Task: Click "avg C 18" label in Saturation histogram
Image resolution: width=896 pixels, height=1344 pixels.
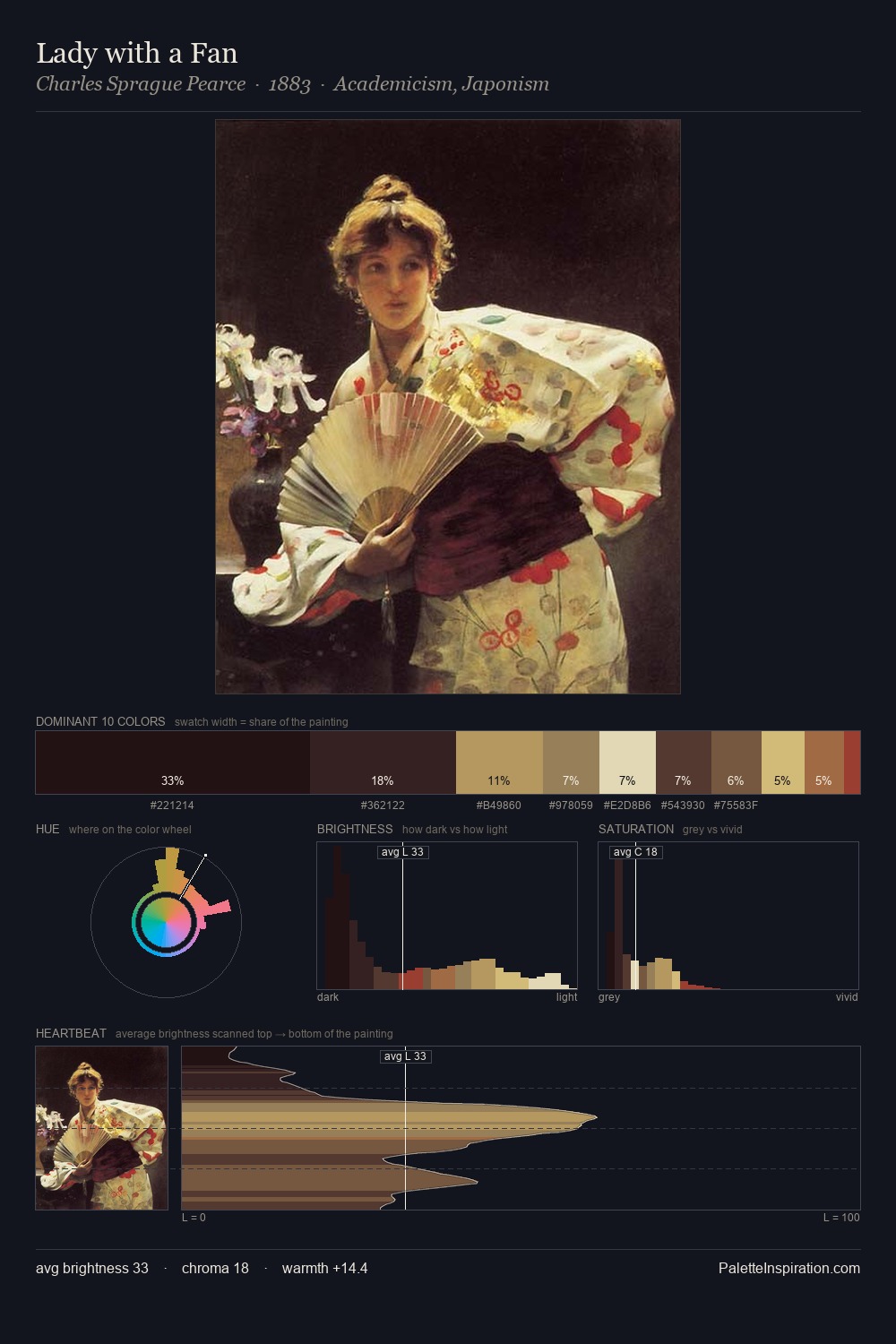Action: (635, 852)
